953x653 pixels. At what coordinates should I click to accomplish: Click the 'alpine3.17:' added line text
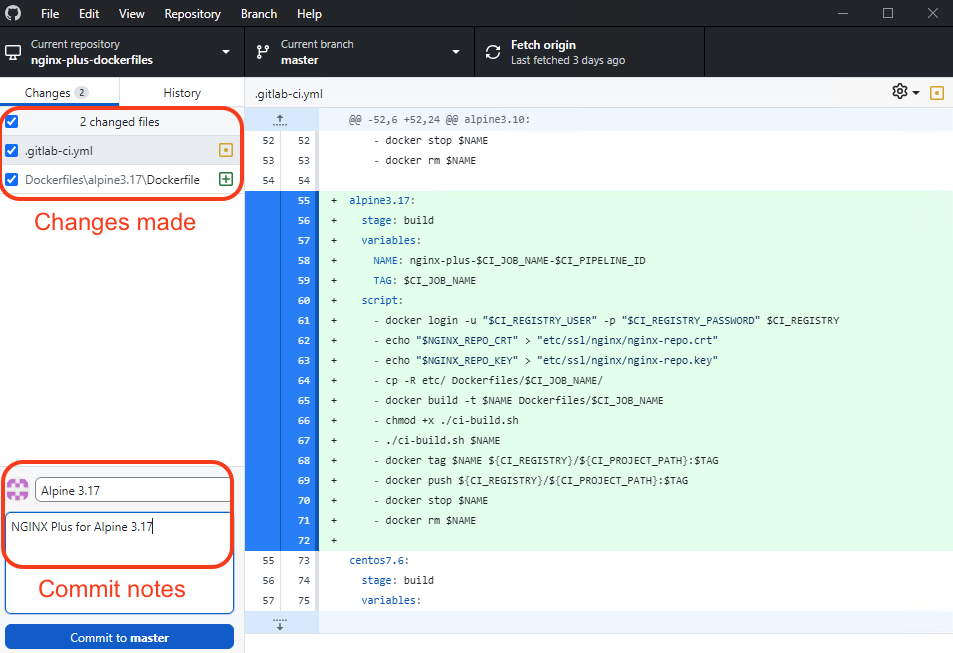[382, 200]
